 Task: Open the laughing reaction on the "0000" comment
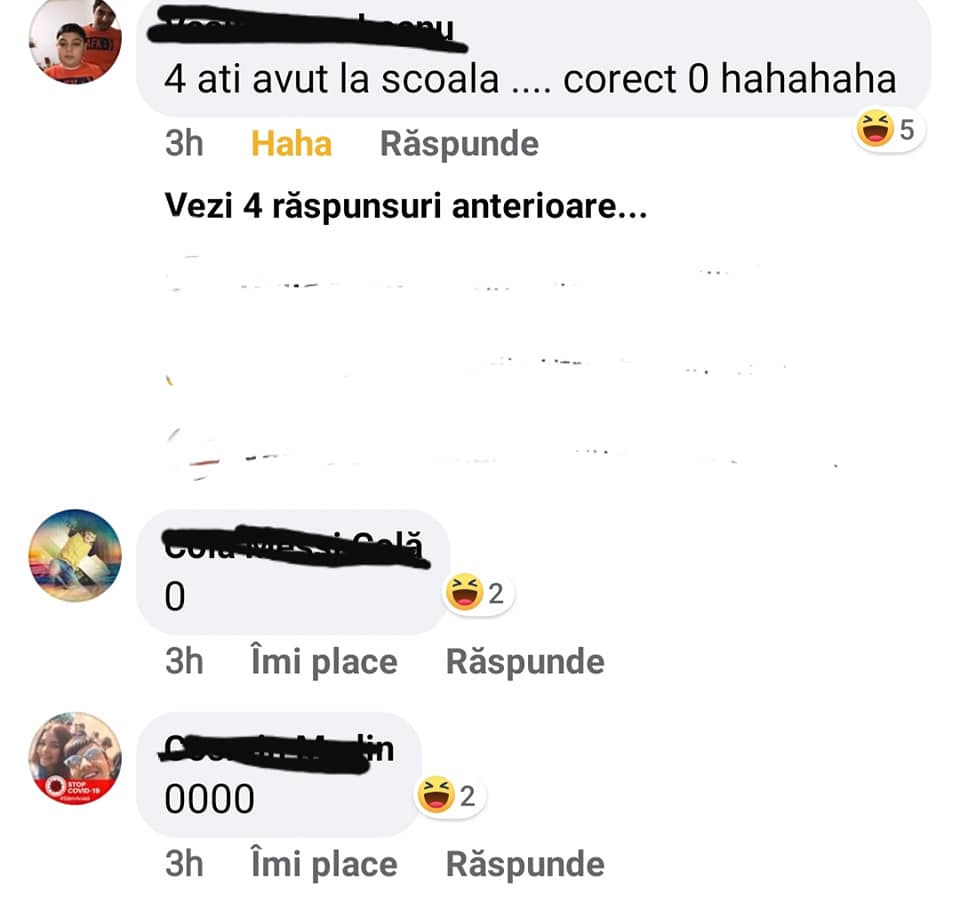pyautogui.click(x=449, y=795)
